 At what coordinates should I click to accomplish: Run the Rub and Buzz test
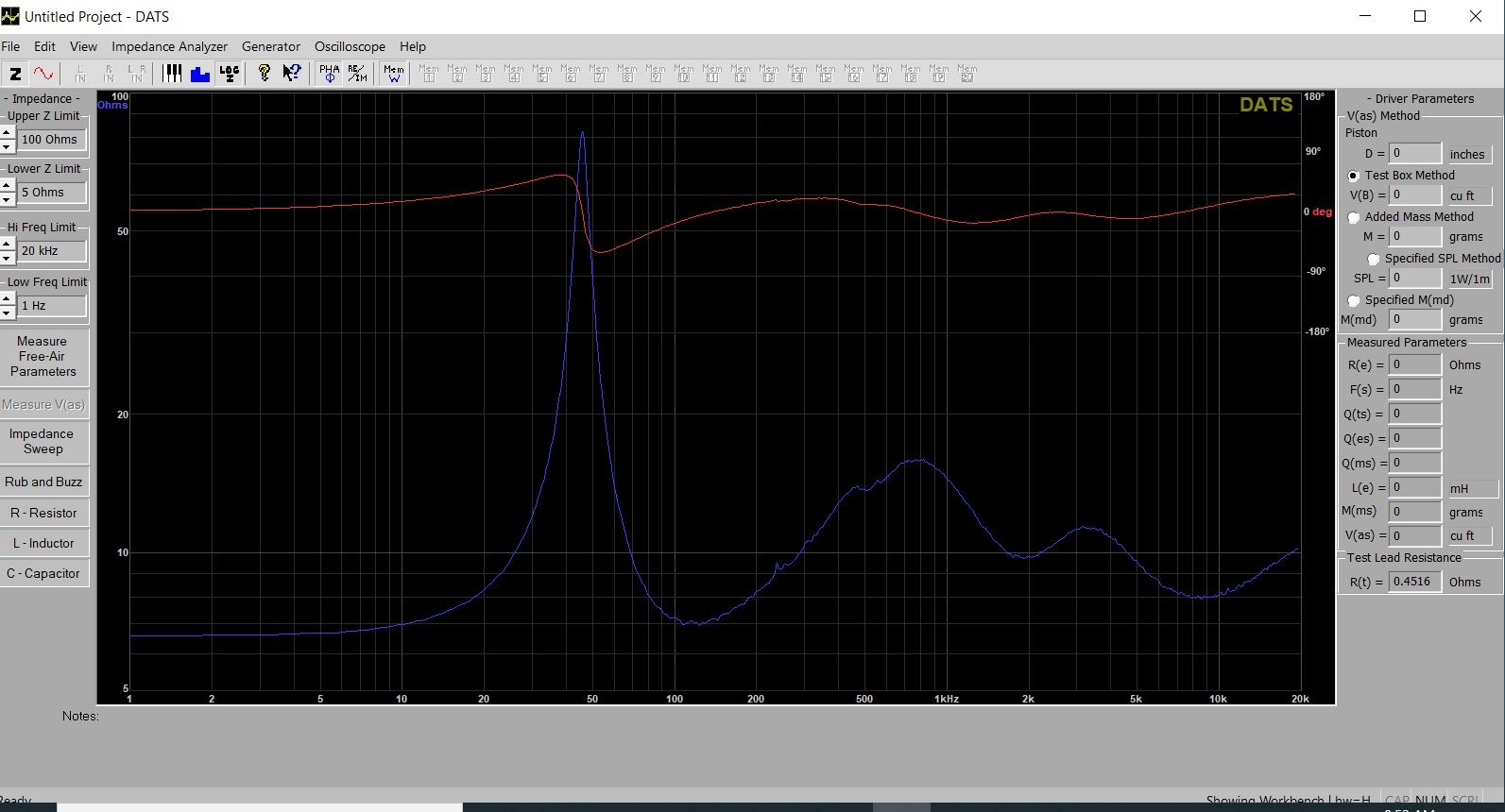(43, 482)
